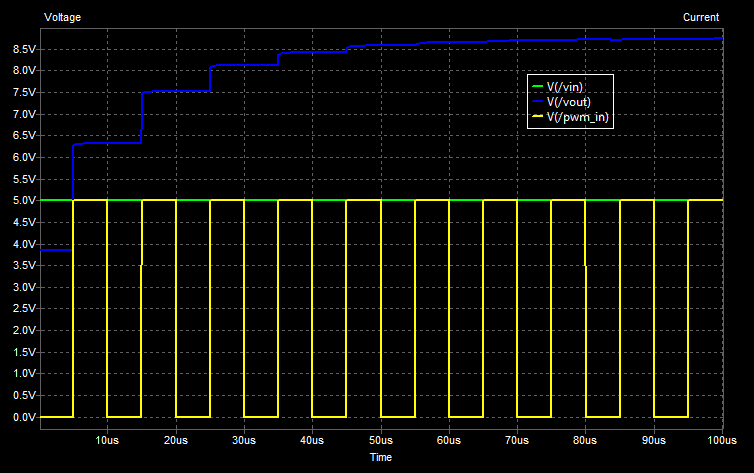Click the yellow V(/pwm_in) legend line marker
754x473 pixels.
pyautogui.click(x=538, y=117)
